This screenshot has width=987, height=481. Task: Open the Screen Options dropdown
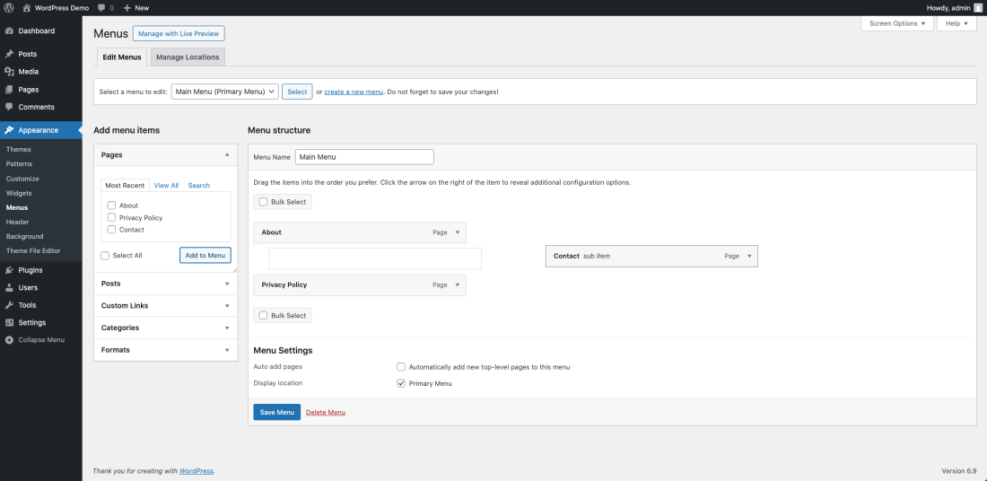pos(897,23)
